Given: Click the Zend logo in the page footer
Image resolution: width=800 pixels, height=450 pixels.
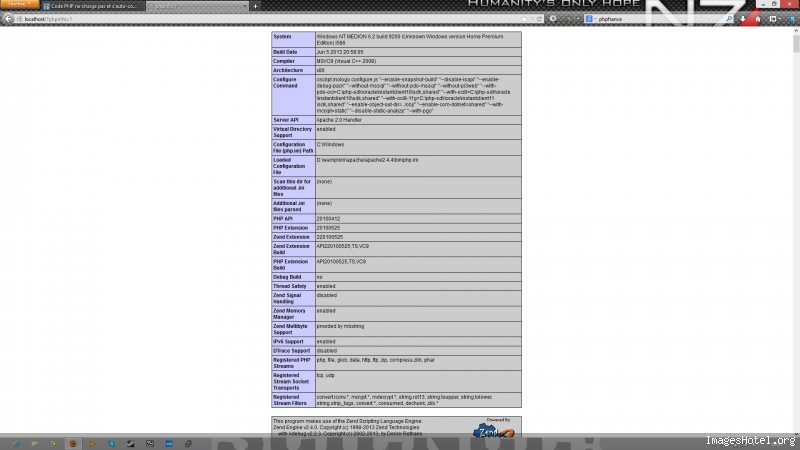Looking at the screenshot, I should [x=493, y=432].
